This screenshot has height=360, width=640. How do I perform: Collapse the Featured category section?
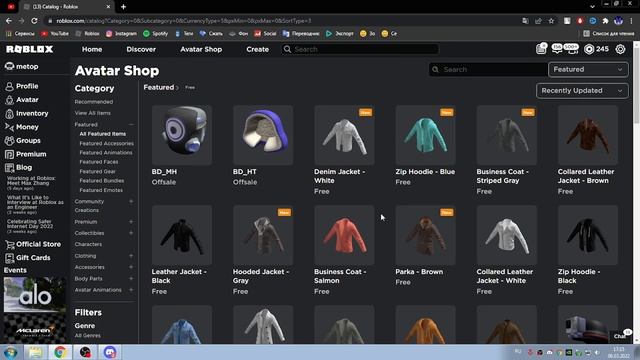(x=131, y=124)
